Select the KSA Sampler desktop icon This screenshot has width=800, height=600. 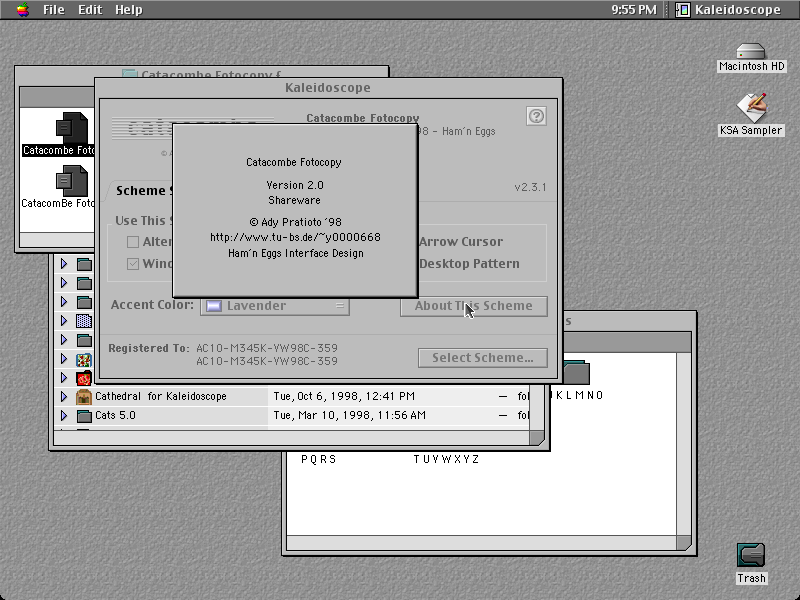pos(751,107)
